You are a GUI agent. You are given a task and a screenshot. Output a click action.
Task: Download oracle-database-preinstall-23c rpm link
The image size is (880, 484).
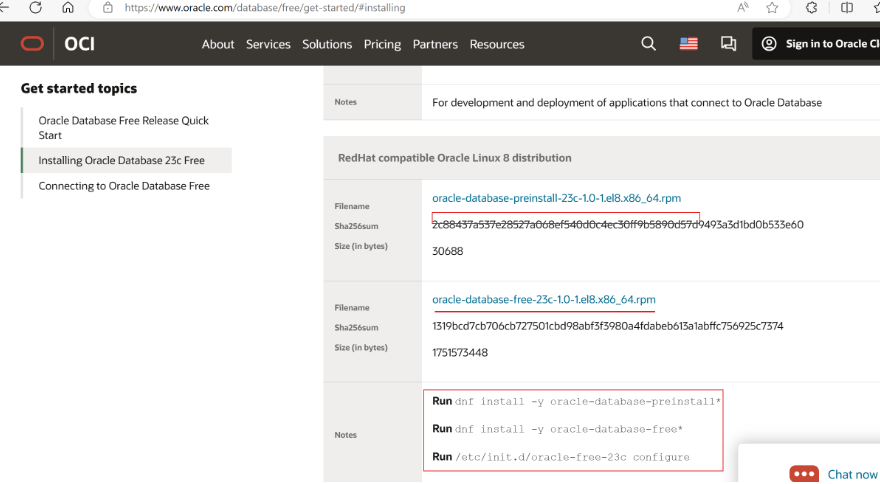point(556,198)
